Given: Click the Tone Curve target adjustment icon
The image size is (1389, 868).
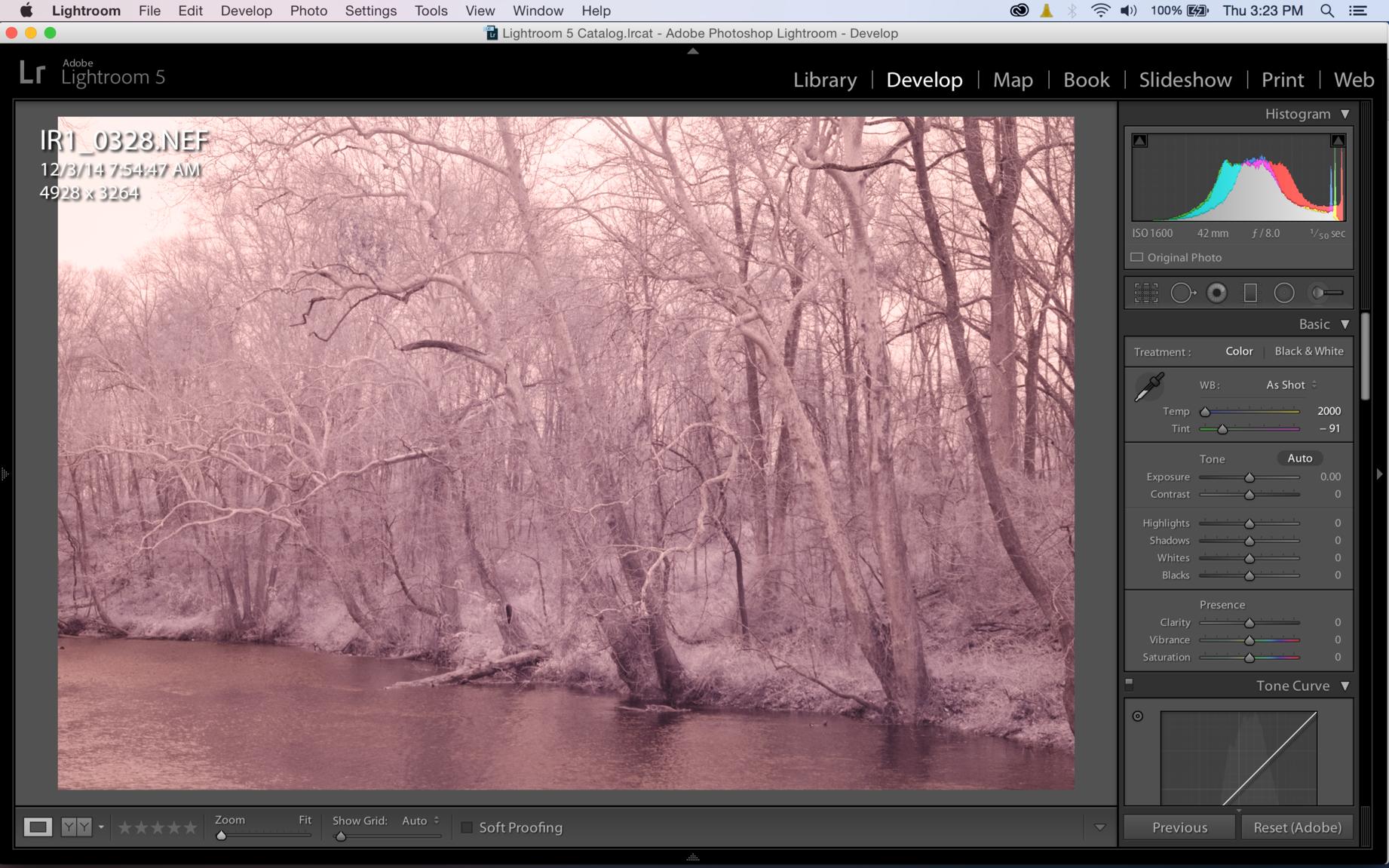Looking at the screenshot, I should 1138,716.
